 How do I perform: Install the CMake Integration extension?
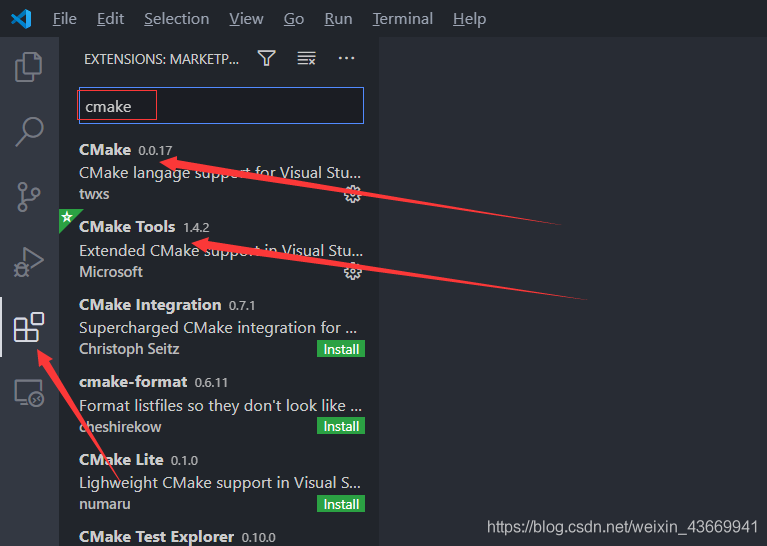341,349
